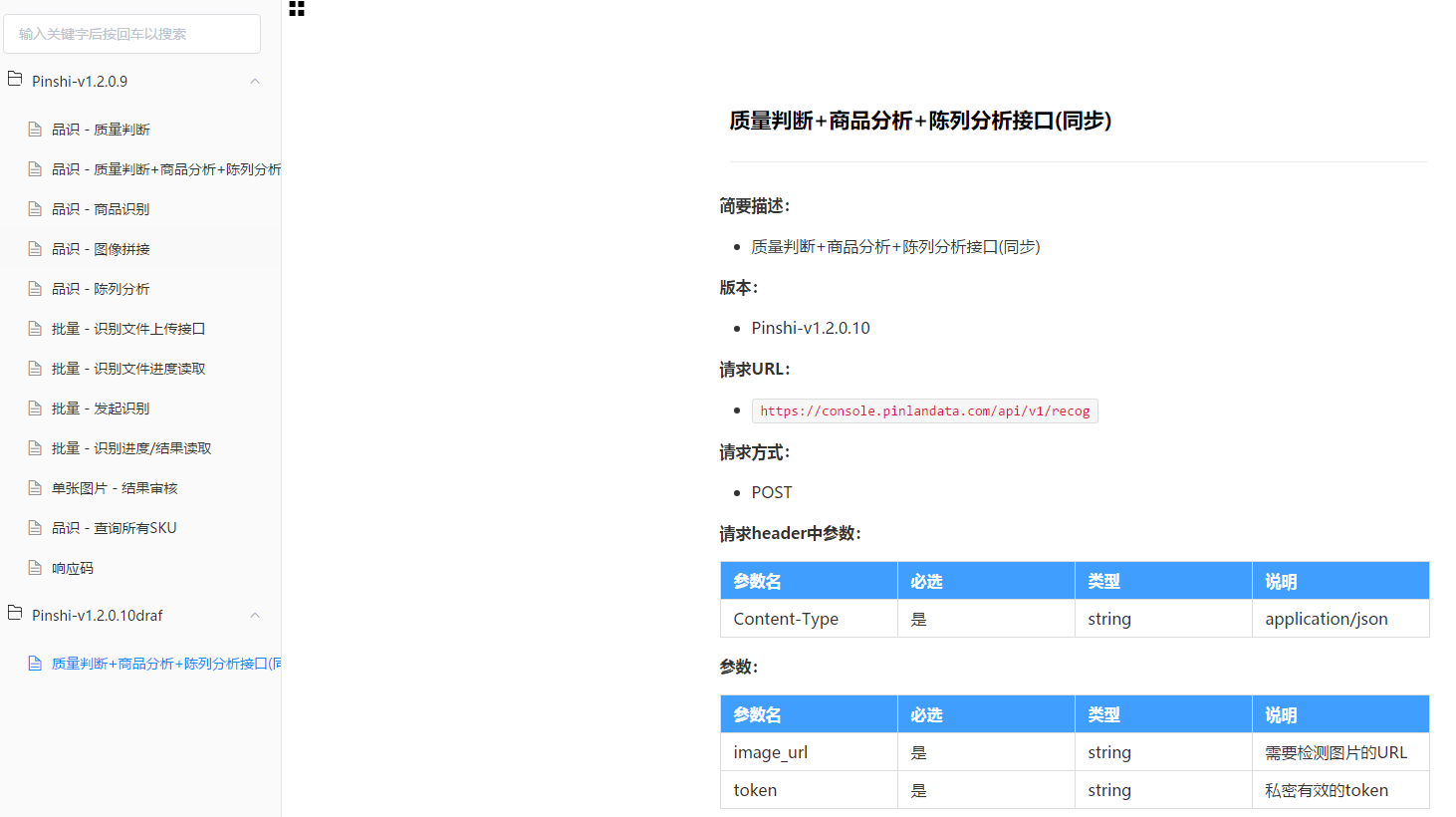Click the Pinshi-v1.2.0.10draf folder icon
Viewport: 1456px width, 817px height.
click(x=15, y=613)
